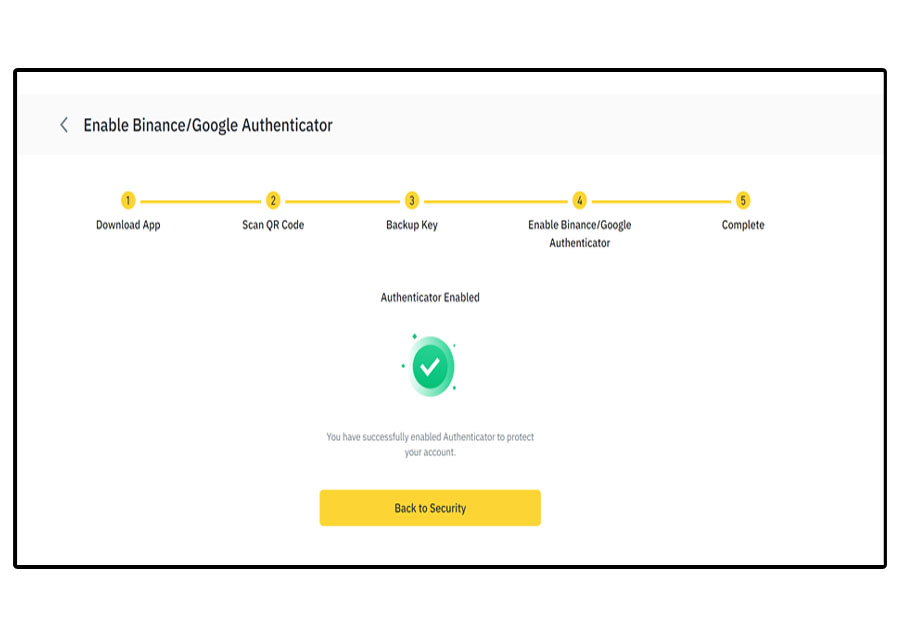The width and height of the screenshot is (900, 637).
Task: Click the Complete step label
Action: pyautogui.click(x=743, y=225)
